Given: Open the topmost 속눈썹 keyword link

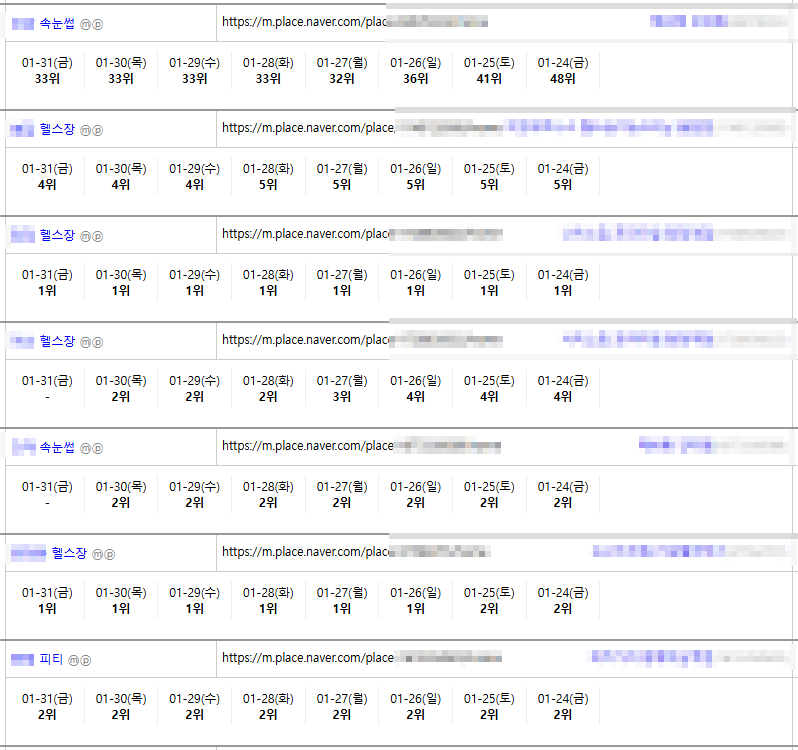Looking at the screenshot, I should (57, 23).
